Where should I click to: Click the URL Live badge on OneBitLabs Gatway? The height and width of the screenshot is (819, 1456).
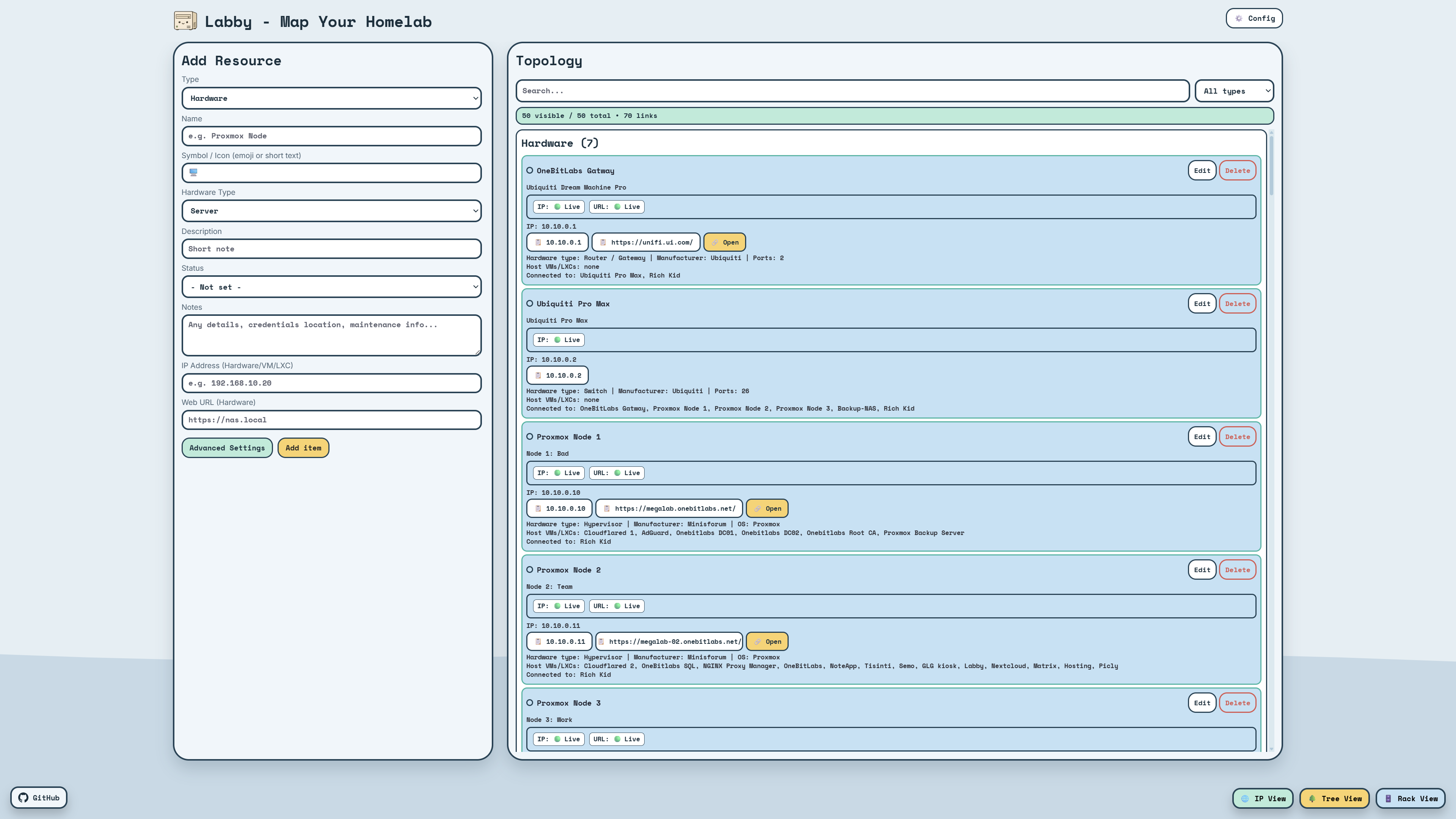[x=617, y=207]
